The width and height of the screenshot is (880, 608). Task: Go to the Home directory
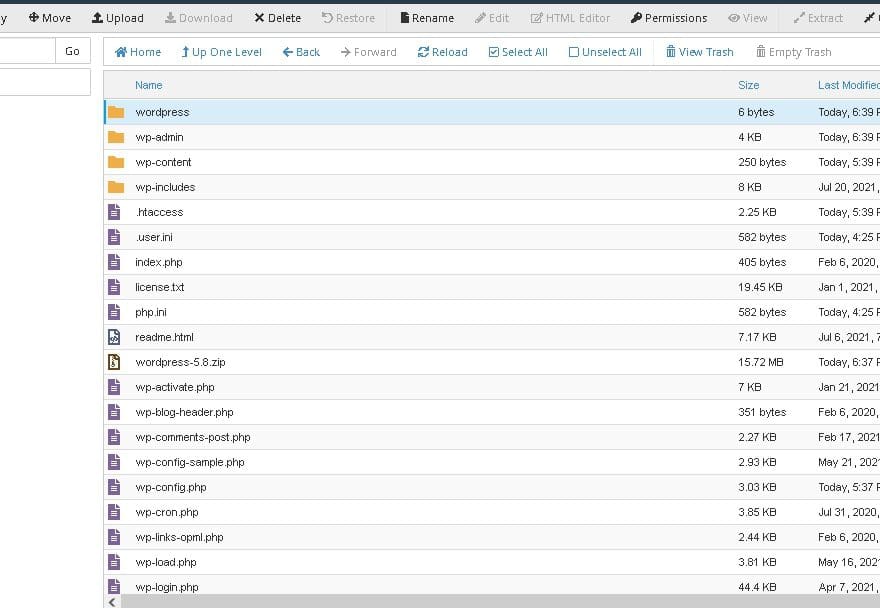[x=138, y=52]
